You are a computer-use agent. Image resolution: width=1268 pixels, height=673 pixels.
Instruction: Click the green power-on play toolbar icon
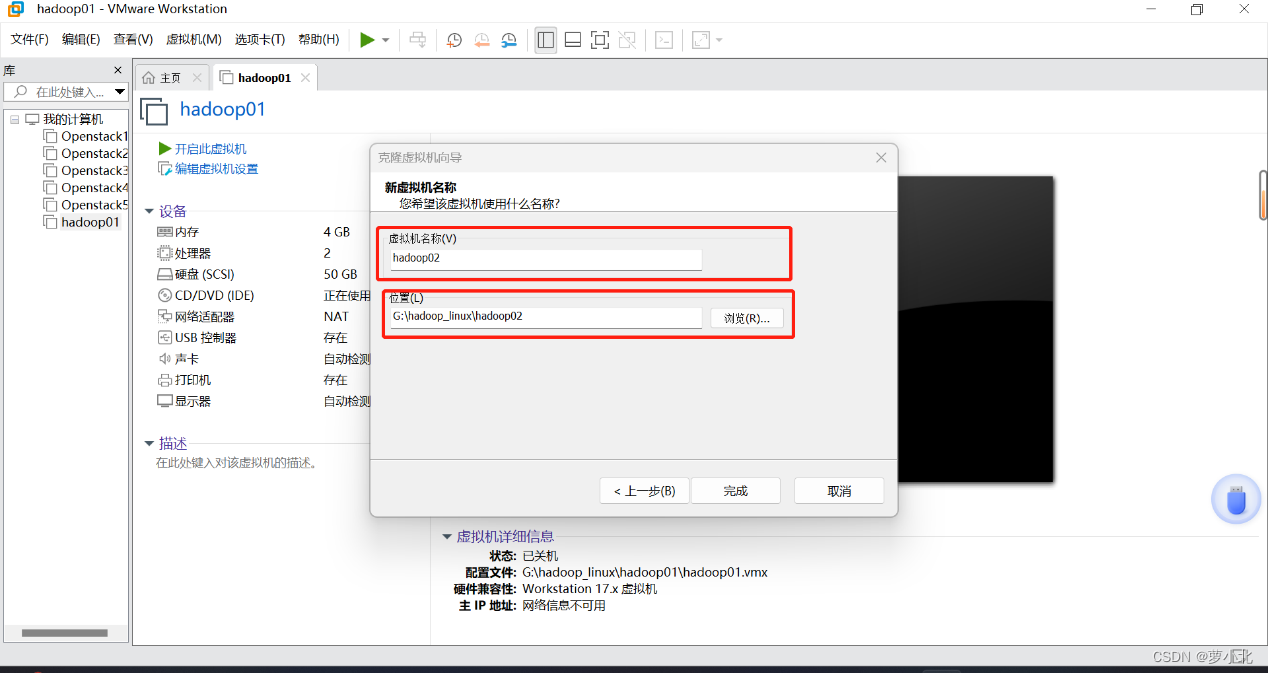pyautogui.click(x=367, y=40)
